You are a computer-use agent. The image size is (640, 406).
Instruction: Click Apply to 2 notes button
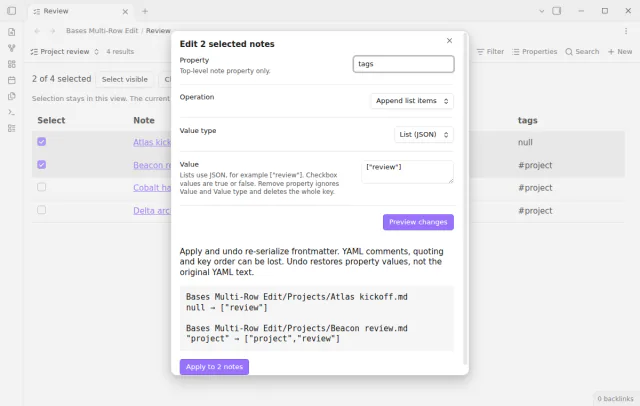pos(214,367)
